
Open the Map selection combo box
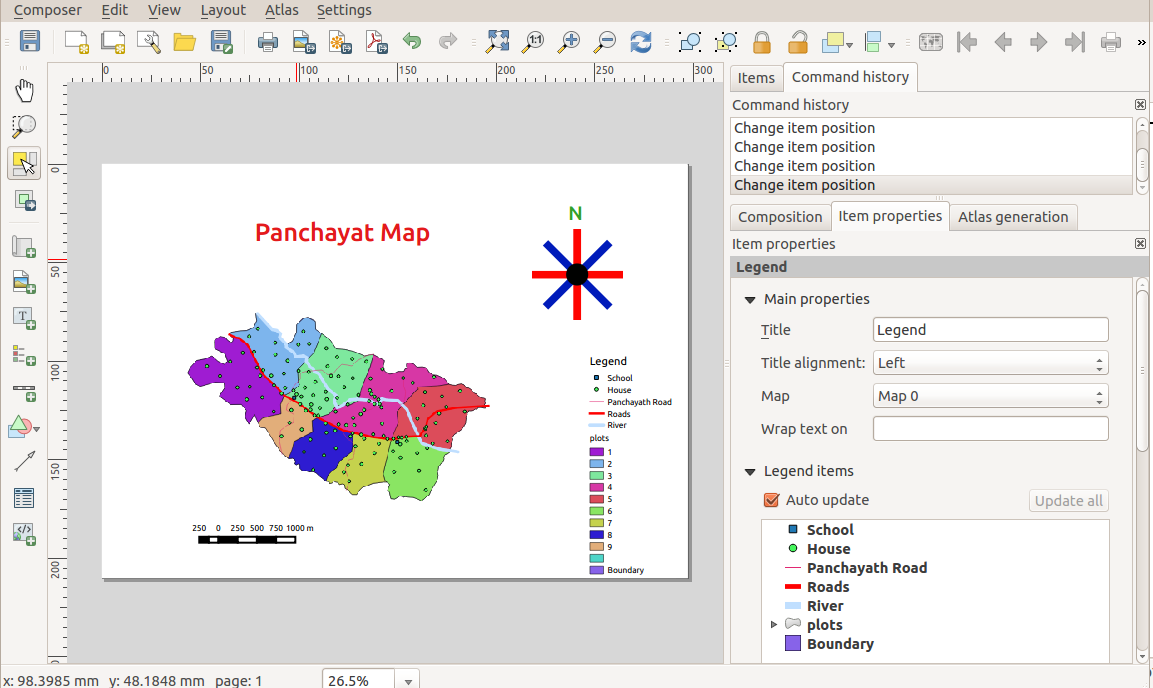click(990, 396)
